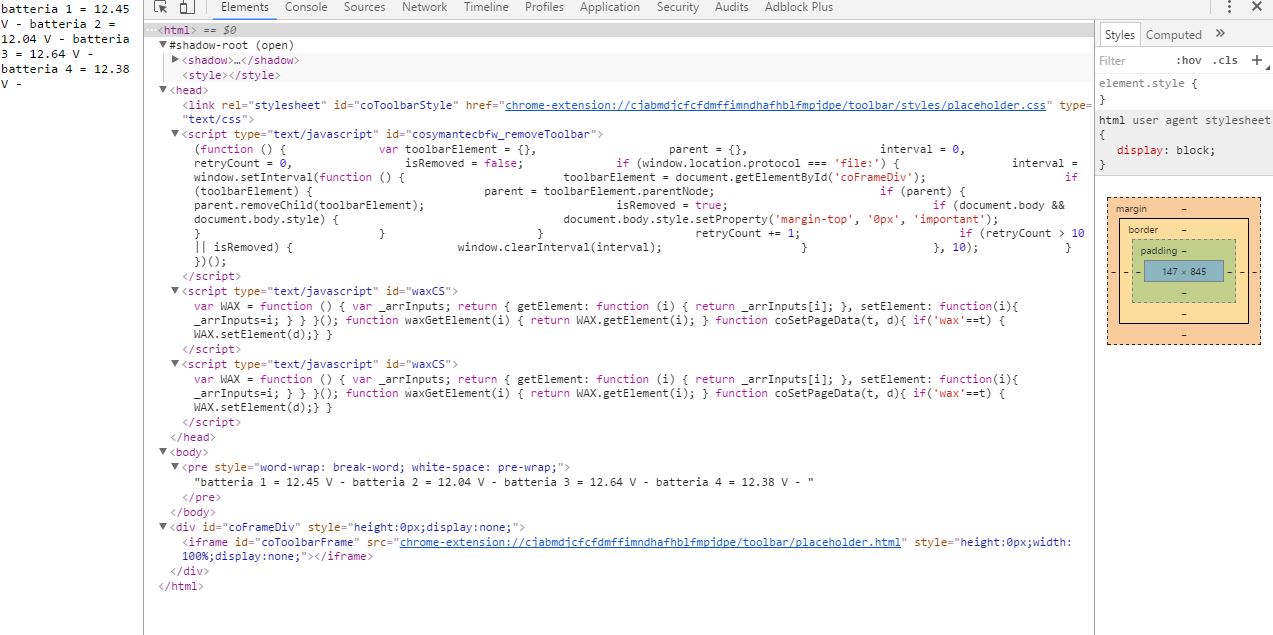Open the DevTools customize kebab menu
The height and width of the screenshot is (635, 1273).
(1229, 7)
